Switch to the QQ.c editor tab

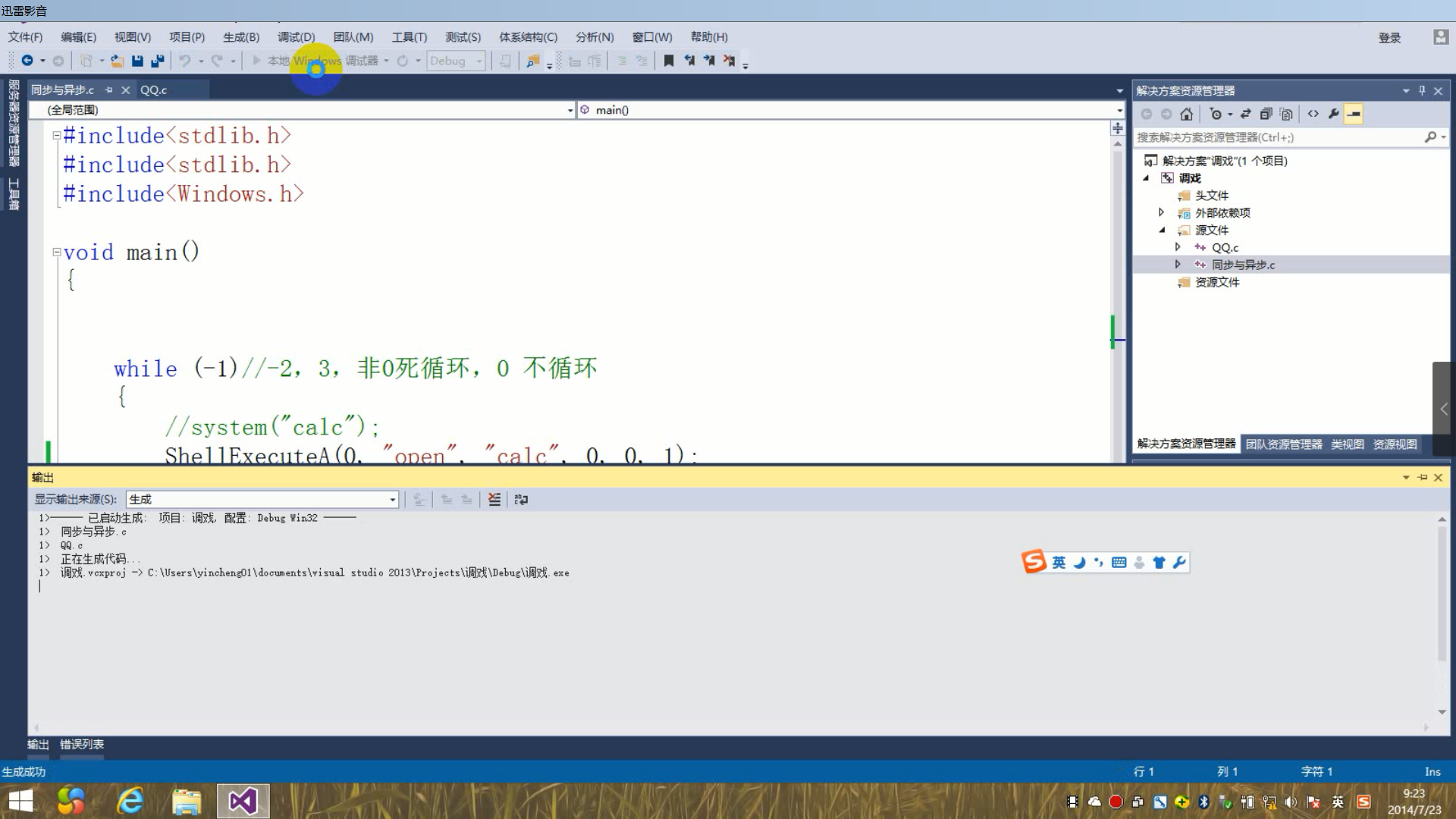click(x=153, y=89)
